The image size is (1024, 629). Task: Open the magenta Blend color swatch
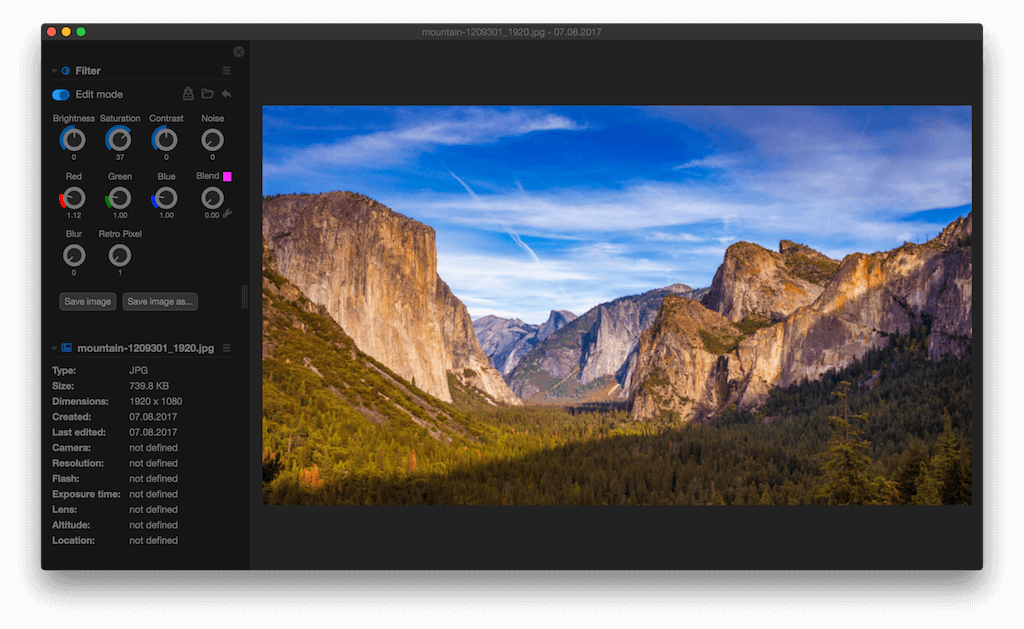(x=227, y=175)
